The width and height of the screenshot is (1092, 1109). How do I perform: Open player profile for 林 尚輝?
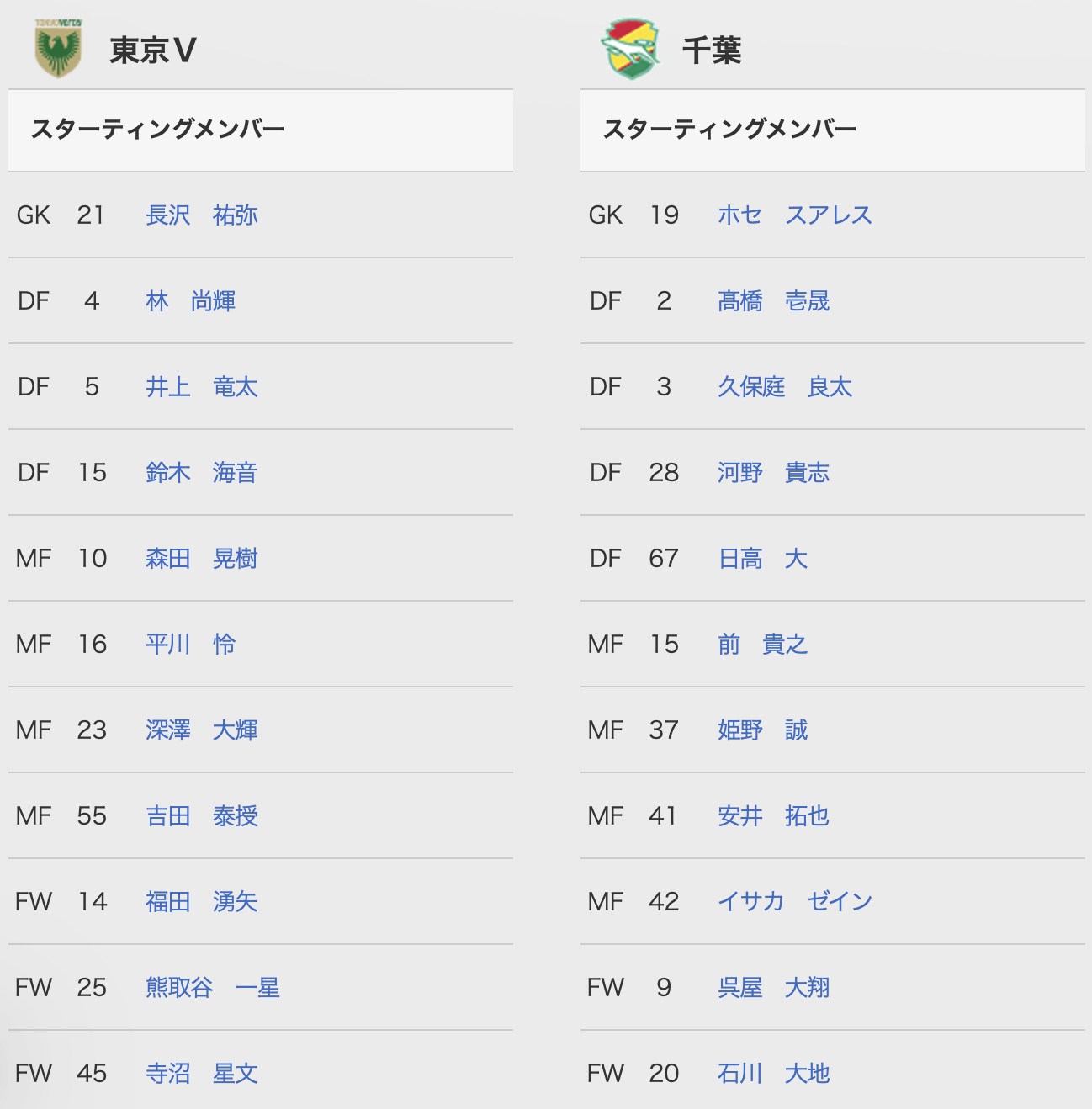pyautogui.click(x=191, y=301)
